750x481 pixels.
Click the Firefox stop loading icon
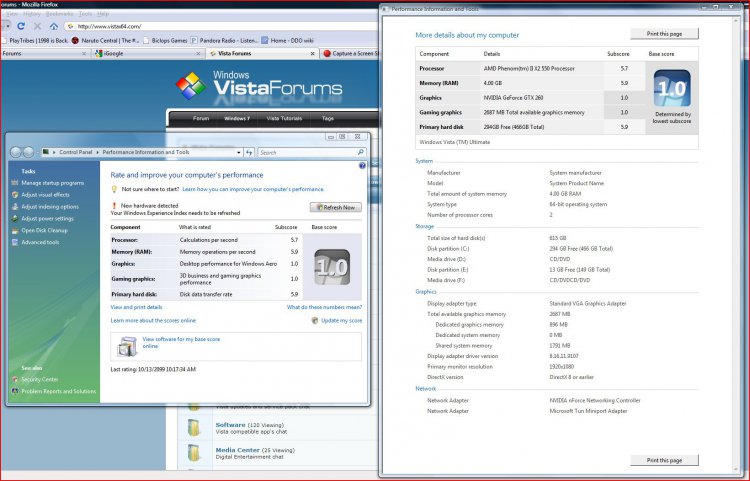click(x=37, y=26)
